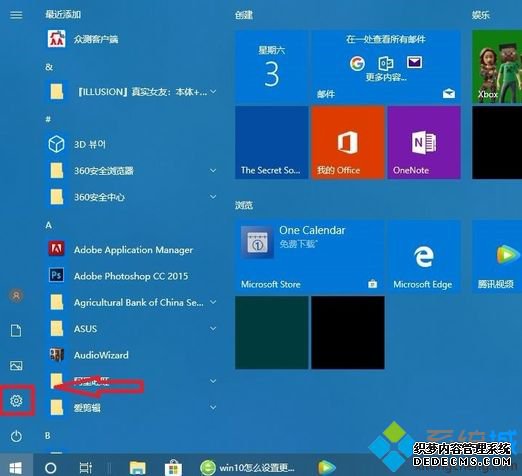Open Task View on taskbar

point(86,468)
